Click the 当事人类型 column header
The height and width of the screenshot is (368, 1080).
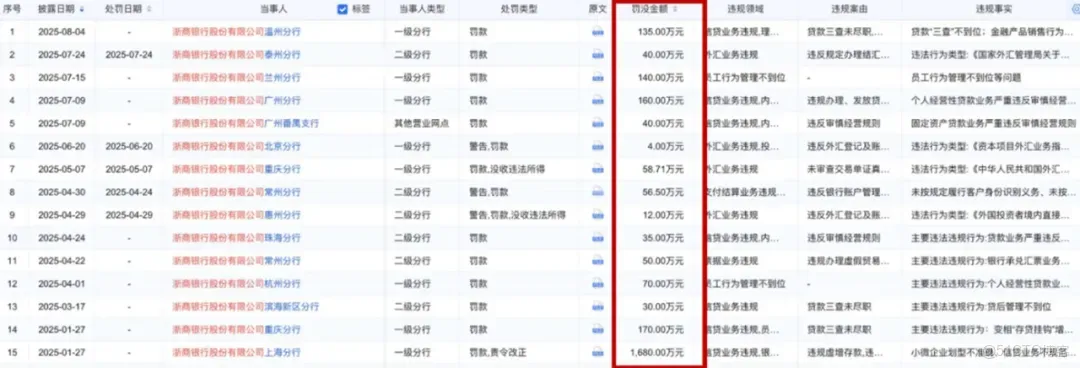[422, 10]
